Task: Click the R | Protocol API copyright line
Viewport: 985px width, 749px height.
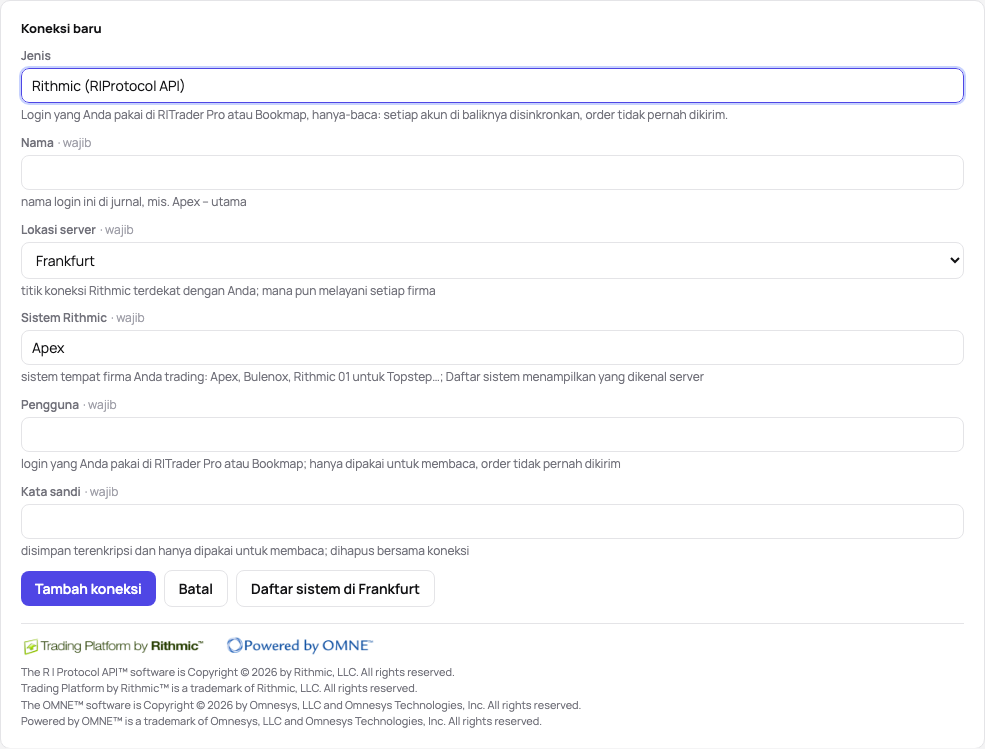Action: pos(237,672)
